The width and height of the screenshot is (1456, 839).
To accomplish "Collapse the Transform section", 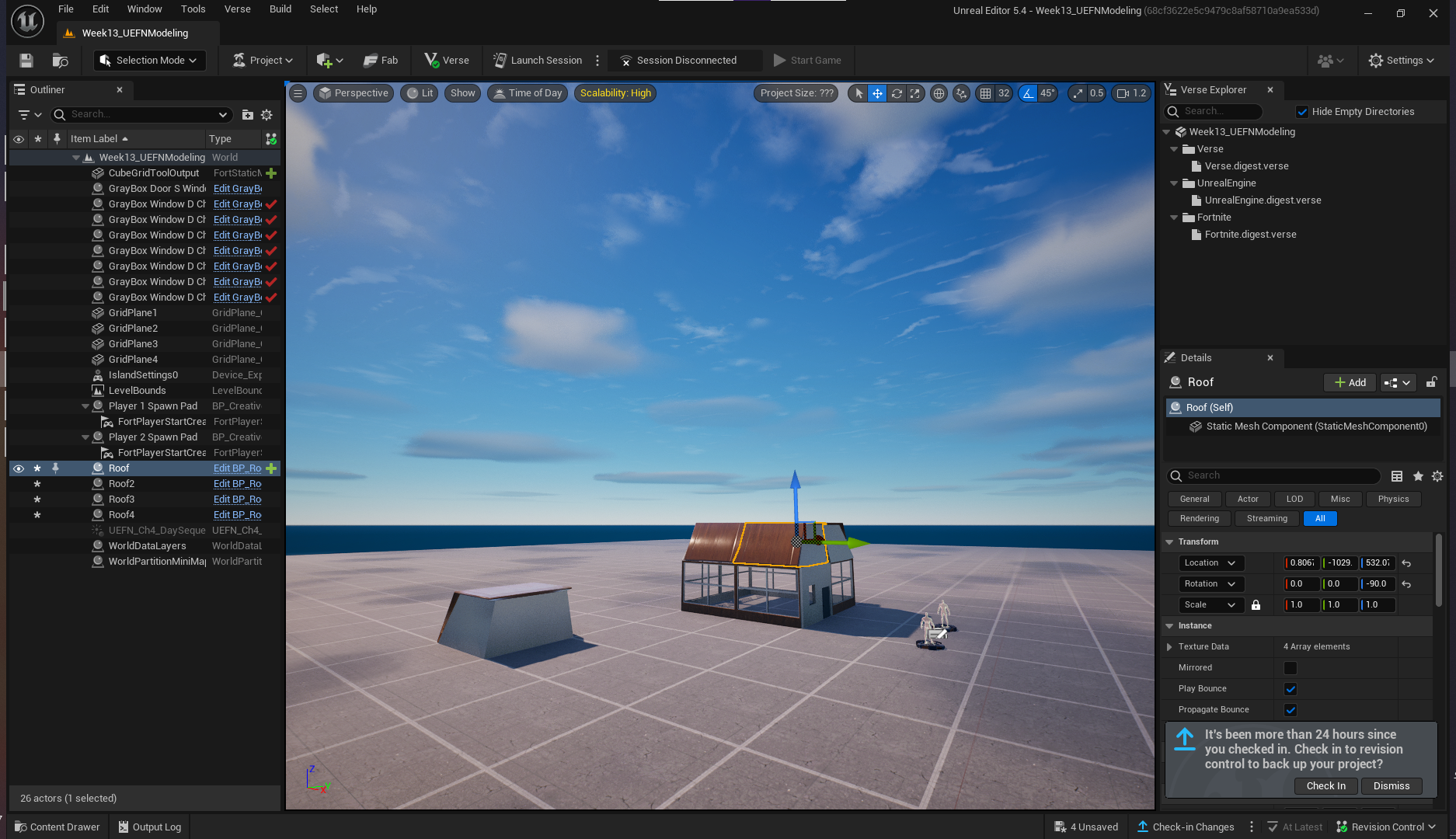I will 1169,542.
